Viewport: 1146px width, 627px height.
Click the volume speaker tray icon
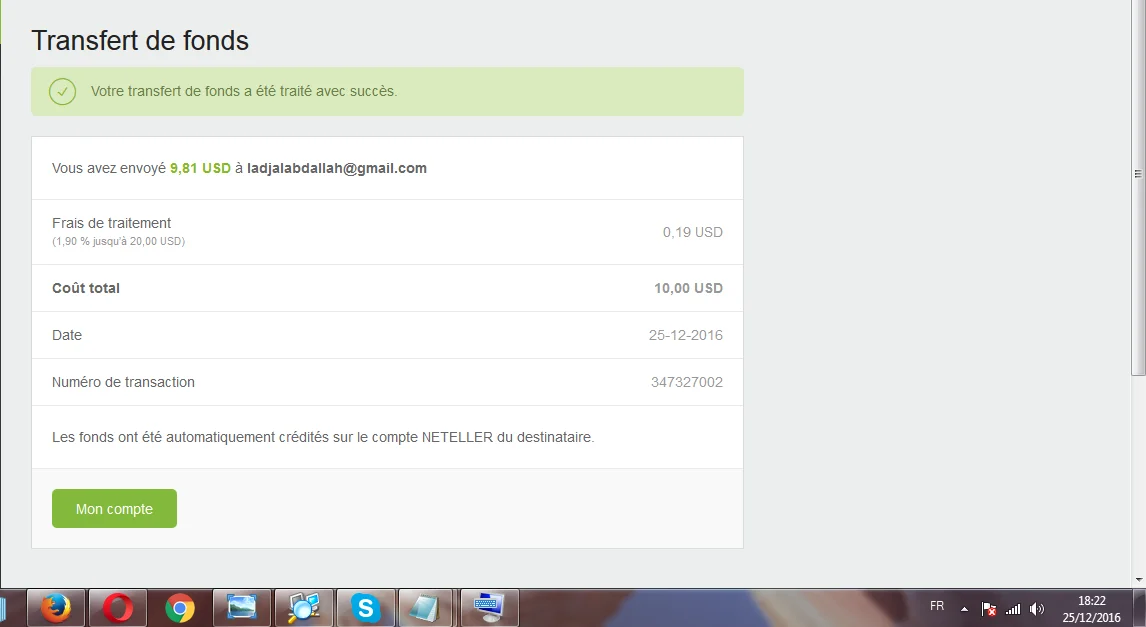tap(1037, 608)
